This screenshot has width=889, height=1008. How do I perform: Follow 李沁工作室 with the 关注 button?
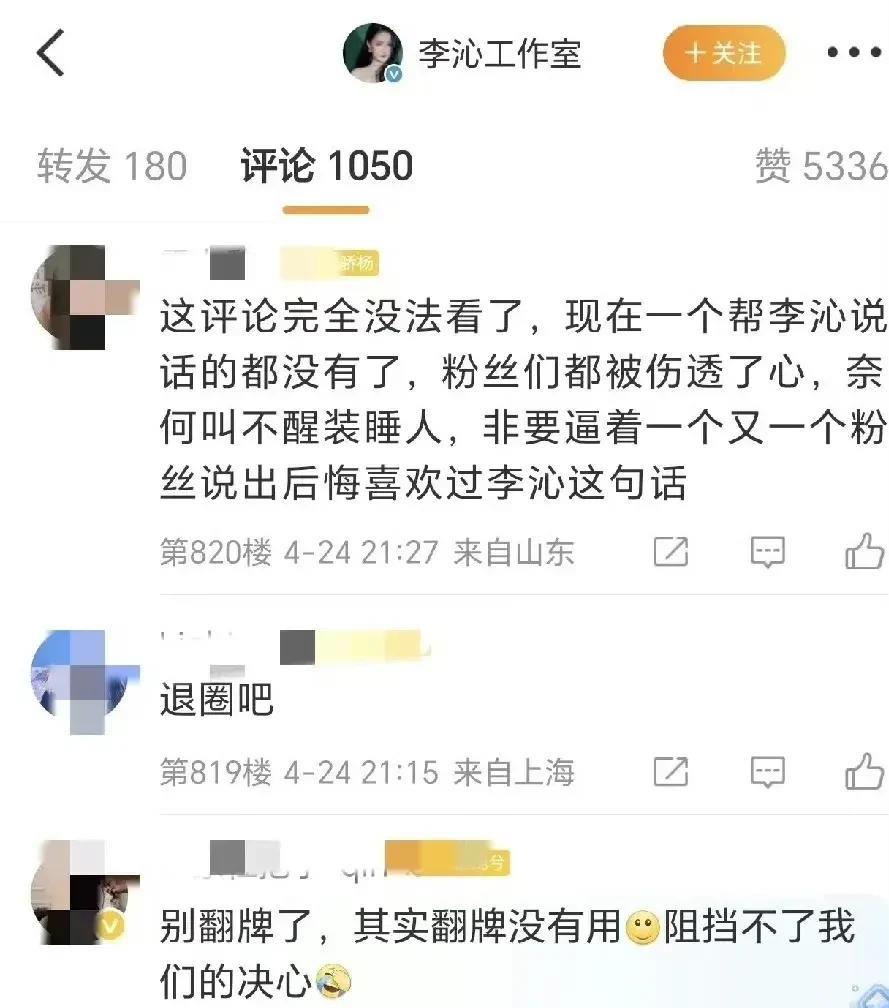tap(724, 53)
